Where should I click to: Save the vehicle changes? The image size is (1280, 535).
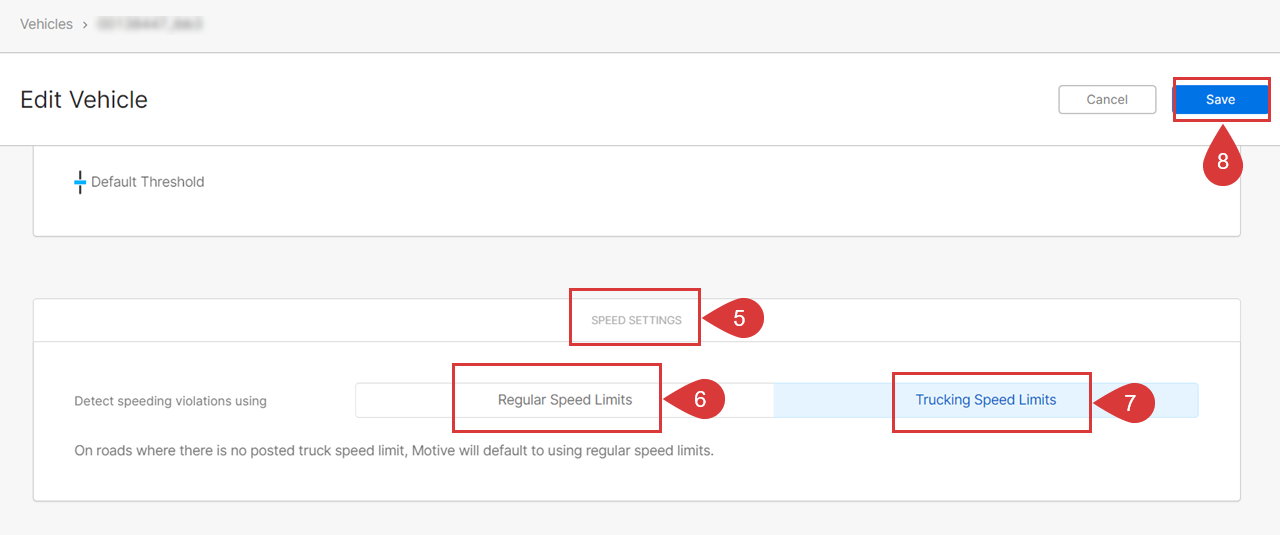(x=1221, y=99)
